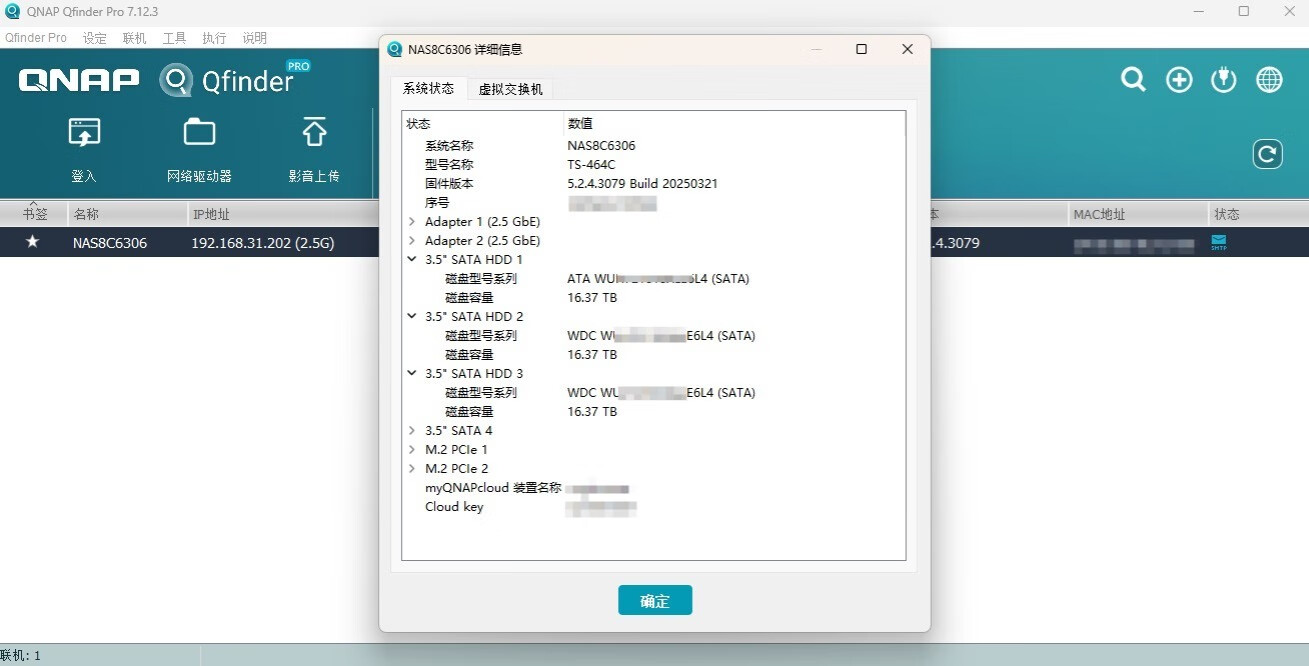The width and height of the screenshot is (1309, 666).
Task: Open the 工具 (Tools) menu
Action: pos(175,38)
